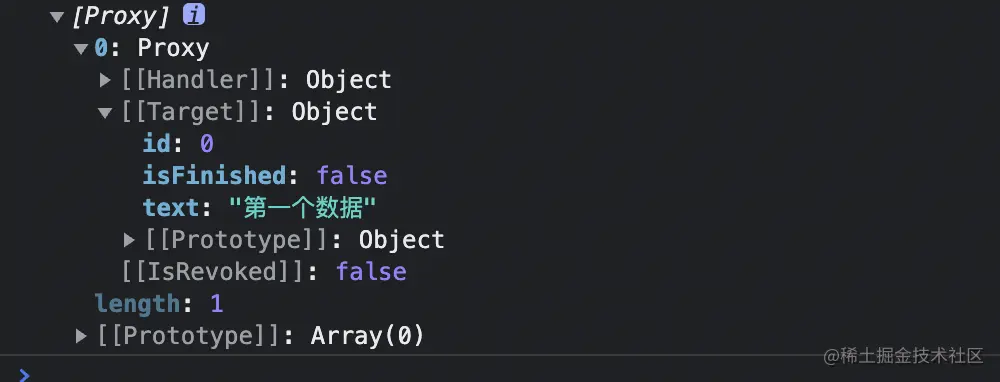Click the text string "第一个数据"

(x=302, y=208)
